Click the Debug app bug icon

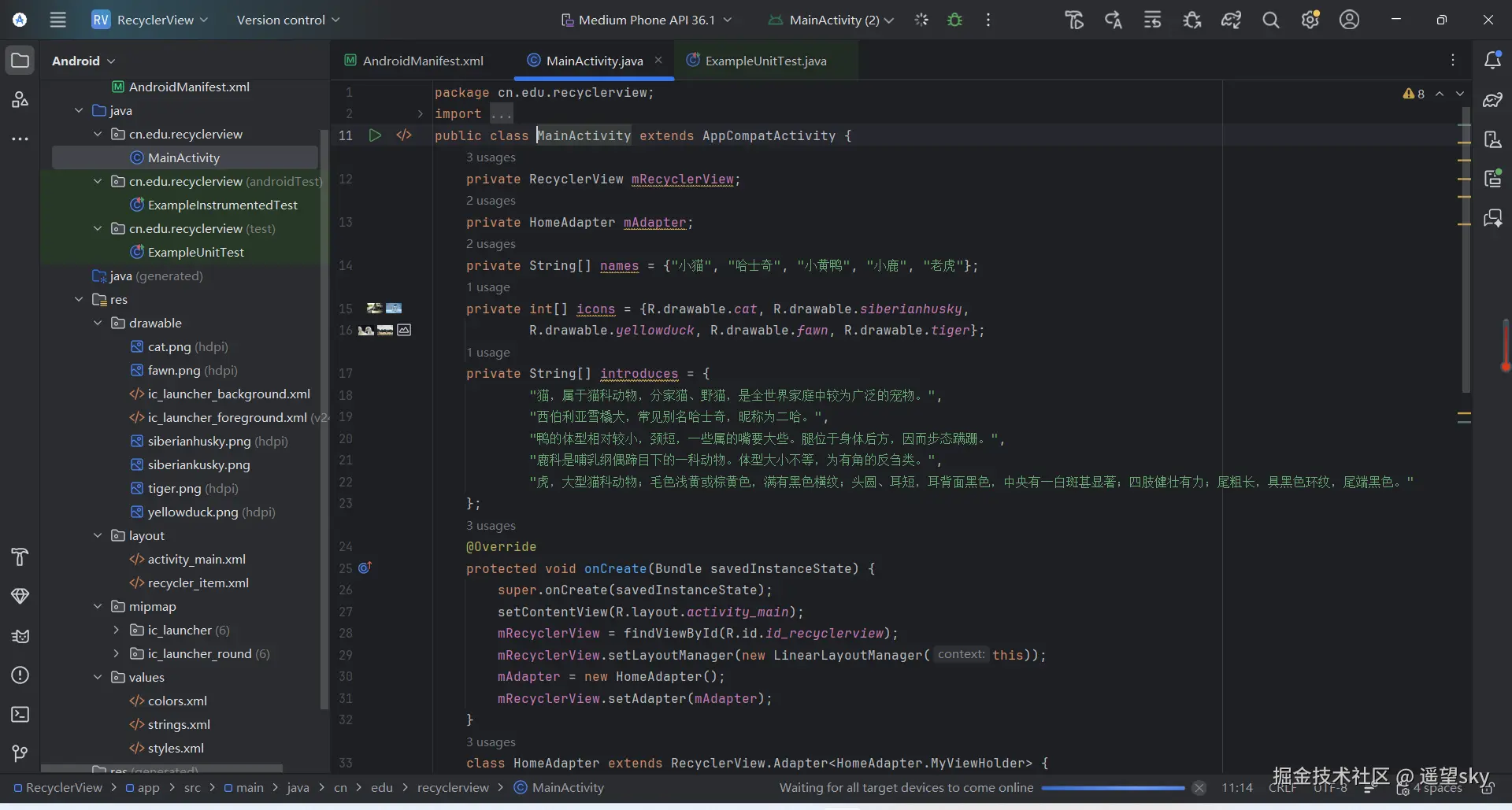(x=954, y=20)
